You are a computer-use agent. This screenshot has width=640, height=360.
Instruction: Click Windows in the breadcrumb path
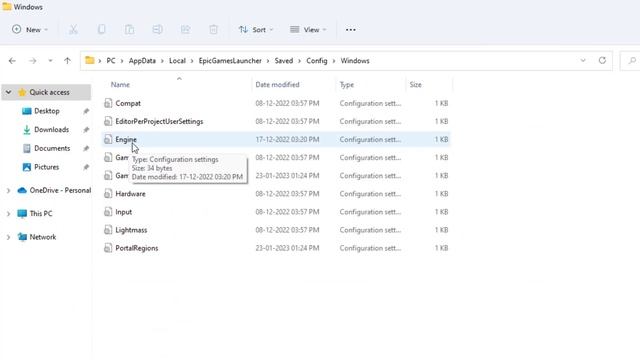355,61
